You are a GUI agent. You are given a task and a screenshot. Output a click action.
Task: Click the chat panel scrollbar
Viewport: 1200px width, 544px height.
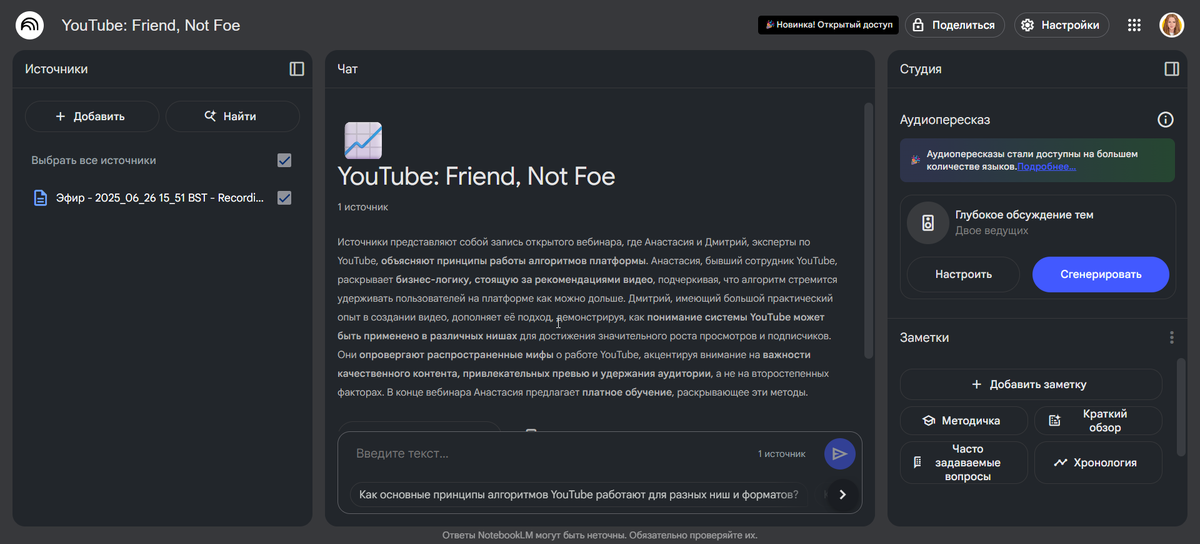(x=868, y=230)
